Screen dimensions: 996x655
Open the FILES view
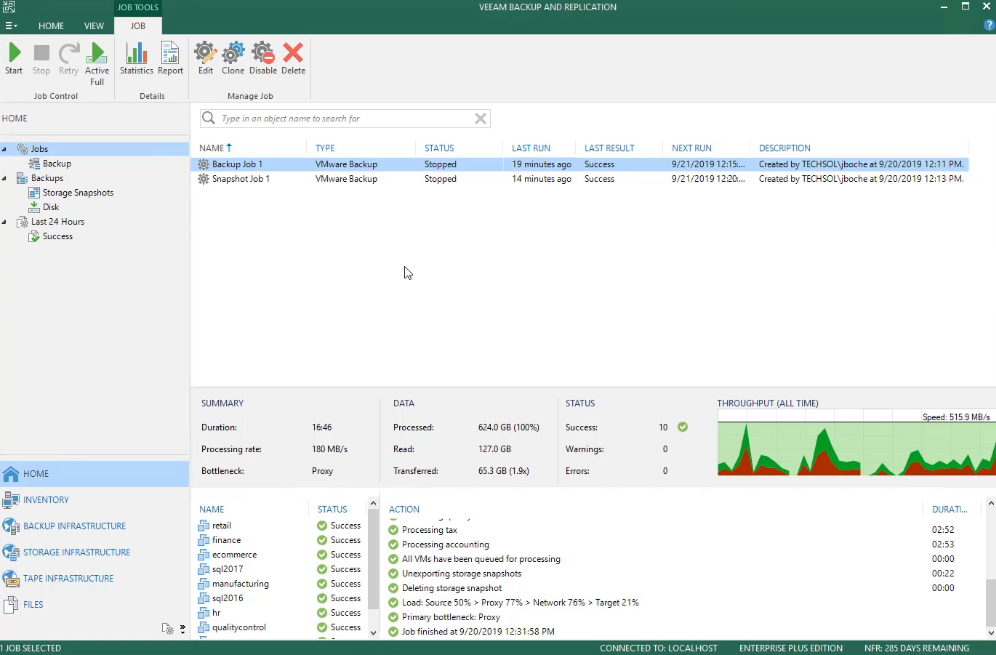pyautogui.click(x=95, y=605)
